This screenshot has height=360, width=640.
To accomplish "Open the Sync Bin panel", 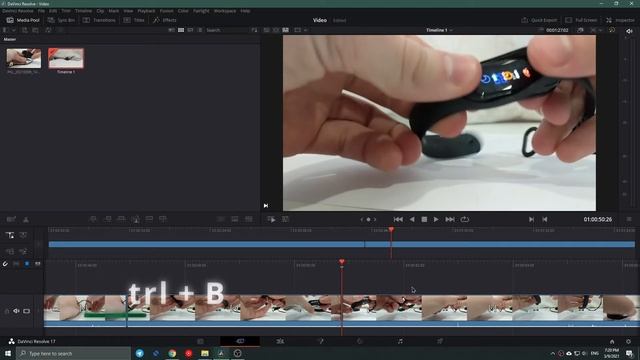I will pyautogui.click(x=61, y=20).
